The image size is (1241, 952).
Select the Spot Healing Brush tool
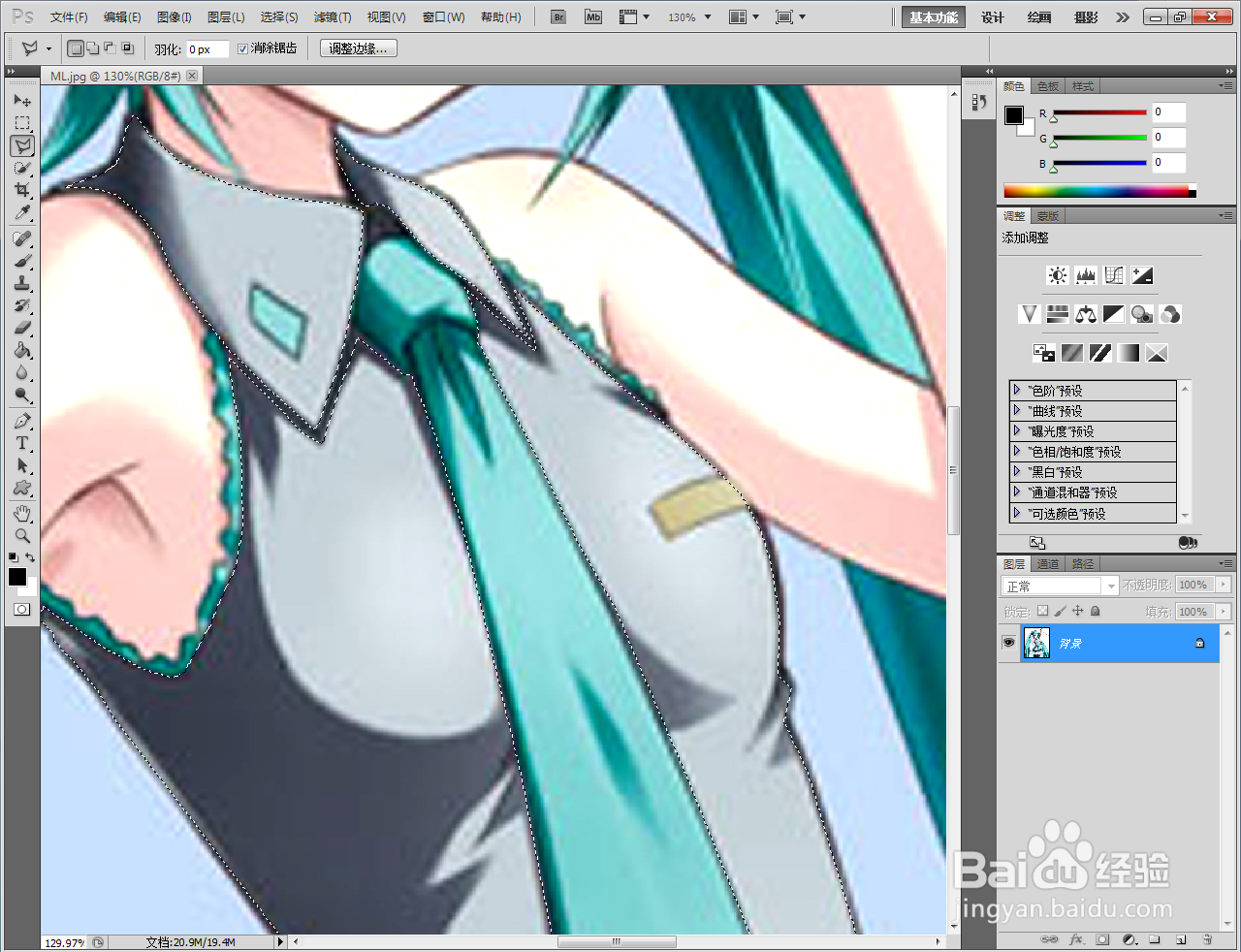coord(22,238)
